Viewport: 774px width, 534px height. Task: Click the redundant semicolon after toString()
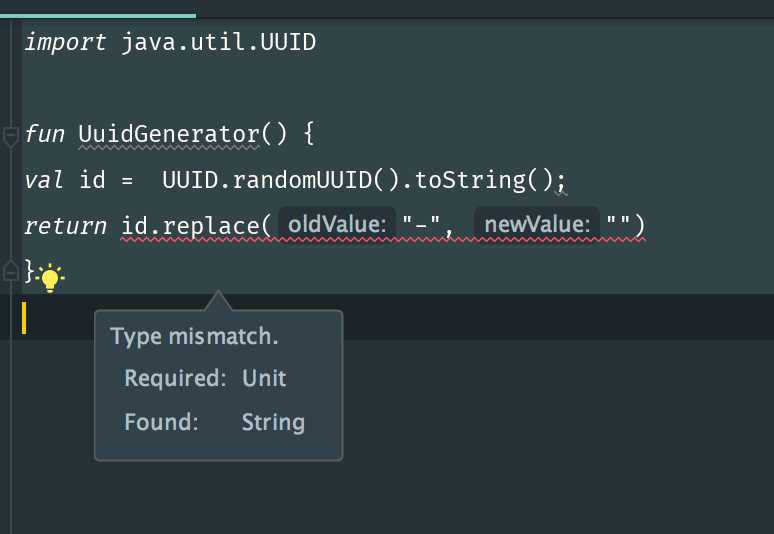click(561, 183)
